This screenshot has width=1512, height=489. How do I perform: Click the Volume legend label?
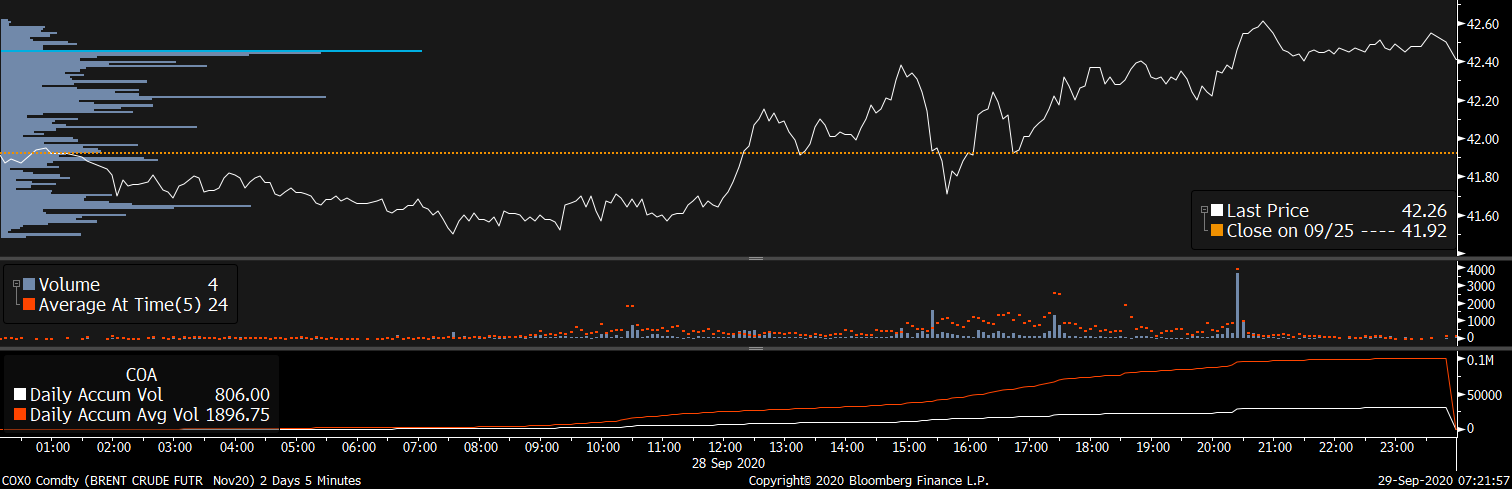69,285
